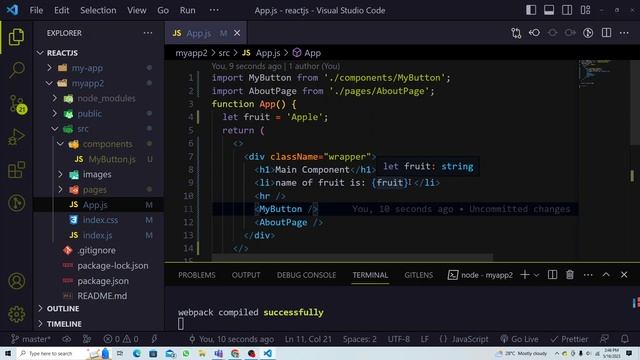Open the Selection menu
This screenshot has width=640, height=360.
pos(98,10)
